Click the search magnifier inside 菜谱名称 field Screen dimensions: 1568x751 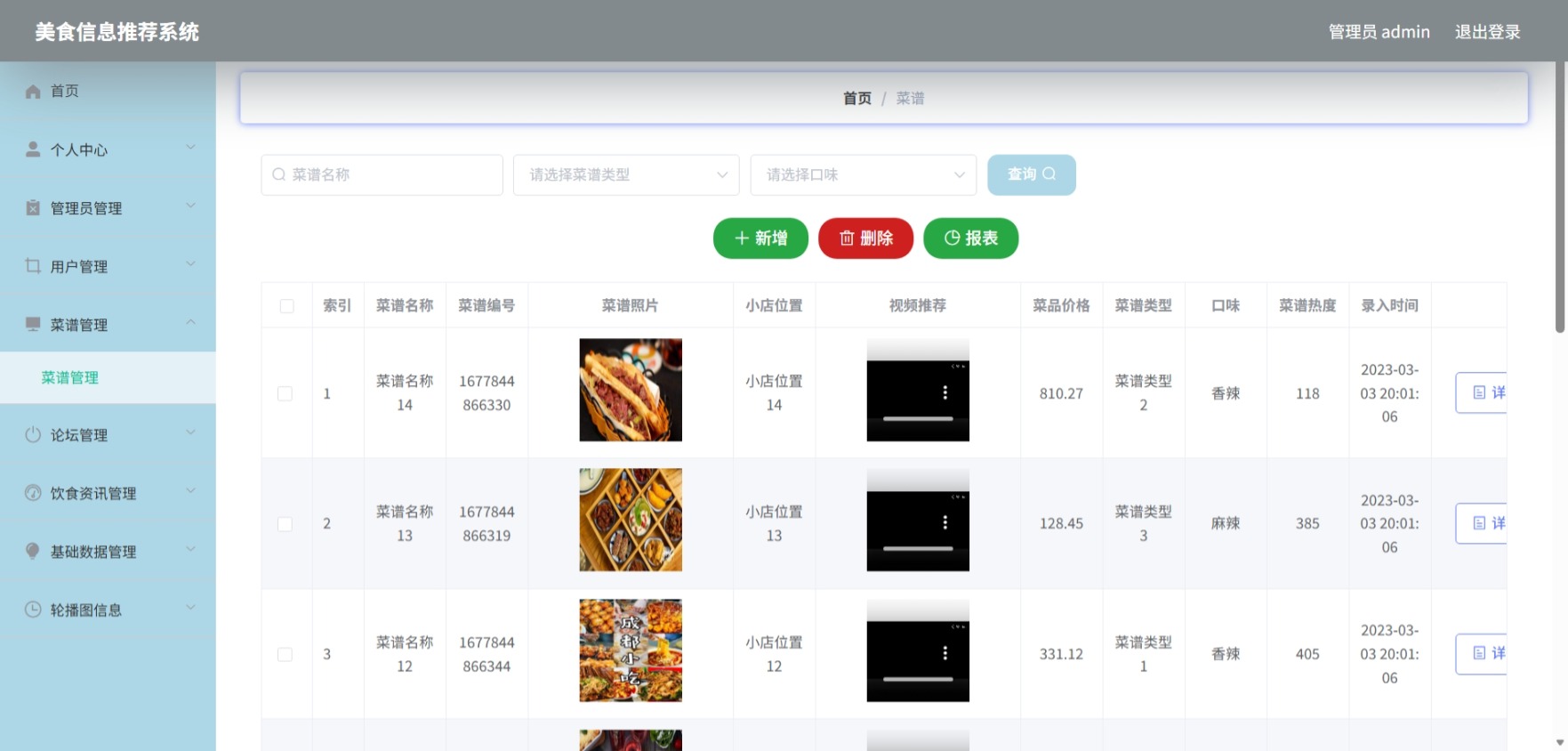click(279, 174)
